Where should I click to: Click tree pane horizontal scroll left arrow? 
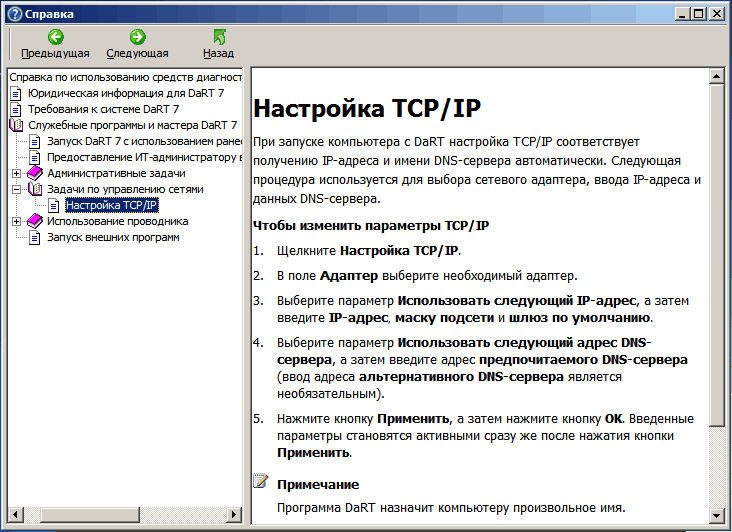15,515
